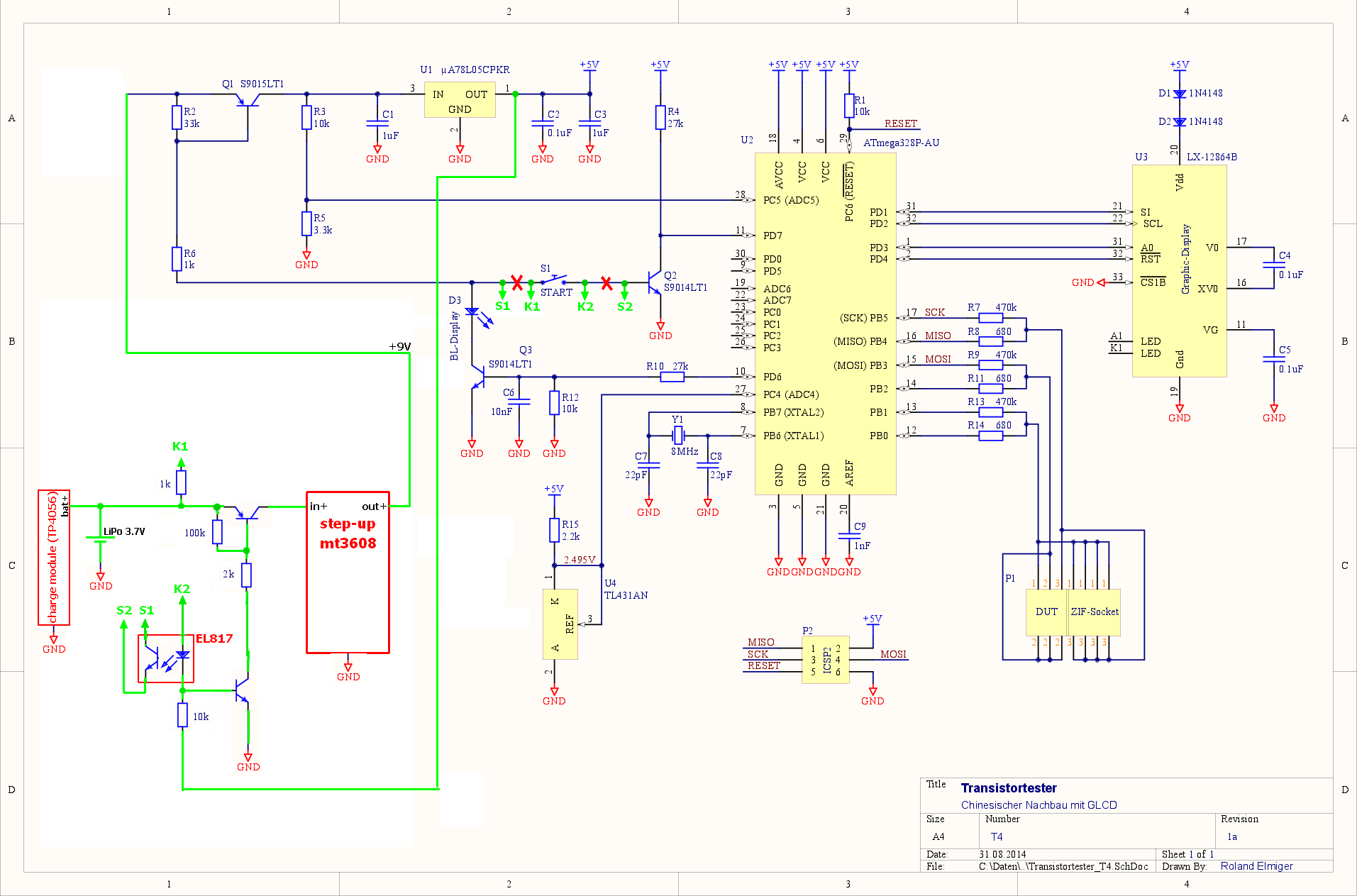Click the 'Sheet 1 of 1' field
This screenshot has height=896, width=1357.
pos(1187,854)
